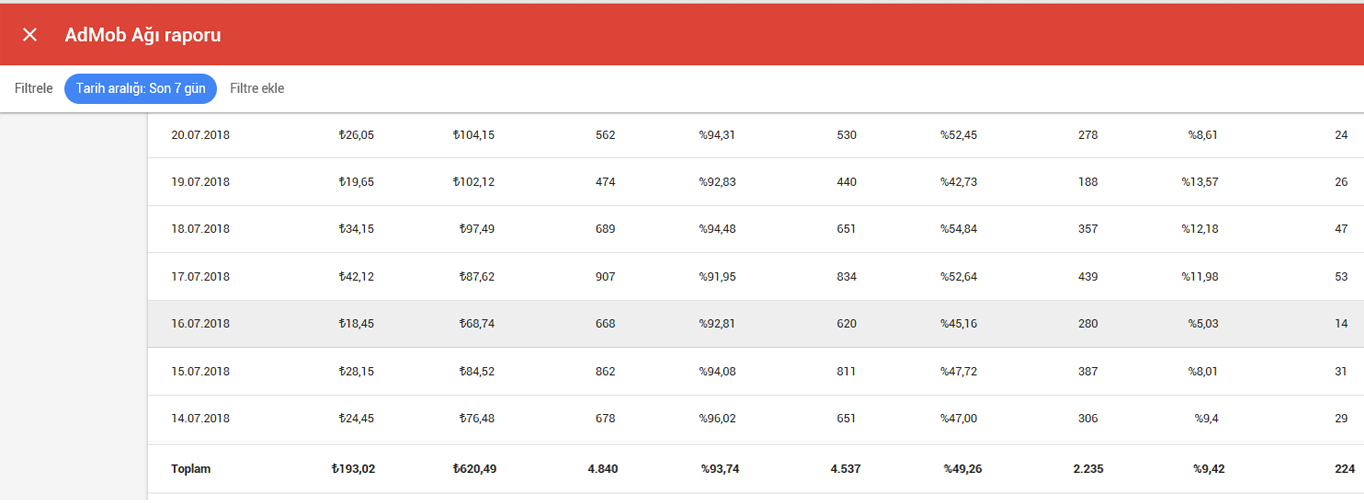
Task: Click the Toplam summary row label
Action: [x=191, y=469]
